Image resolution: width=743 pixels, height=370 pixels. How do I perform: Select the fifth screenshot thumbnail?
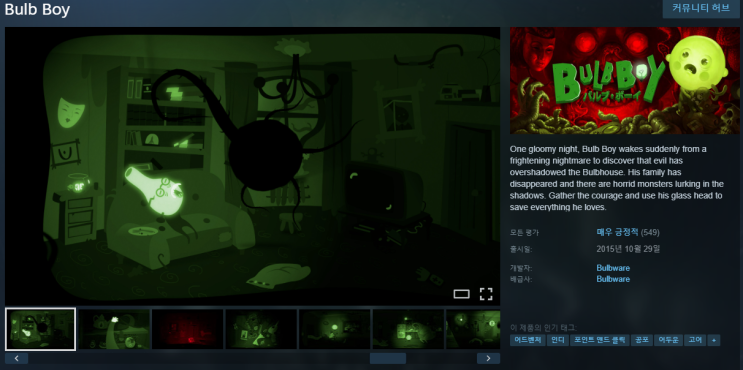tap(335, 329)
